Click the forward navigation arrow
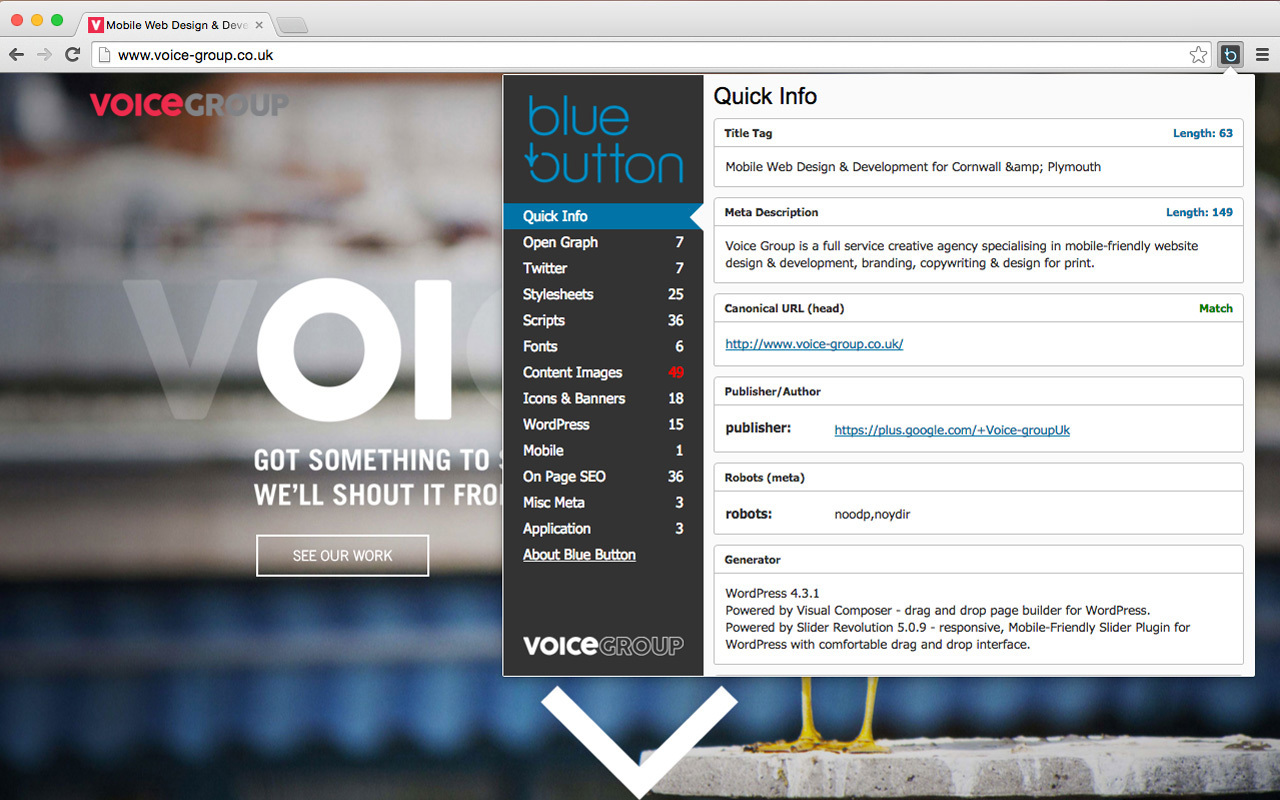1280x800 pixels. [44, 55]
